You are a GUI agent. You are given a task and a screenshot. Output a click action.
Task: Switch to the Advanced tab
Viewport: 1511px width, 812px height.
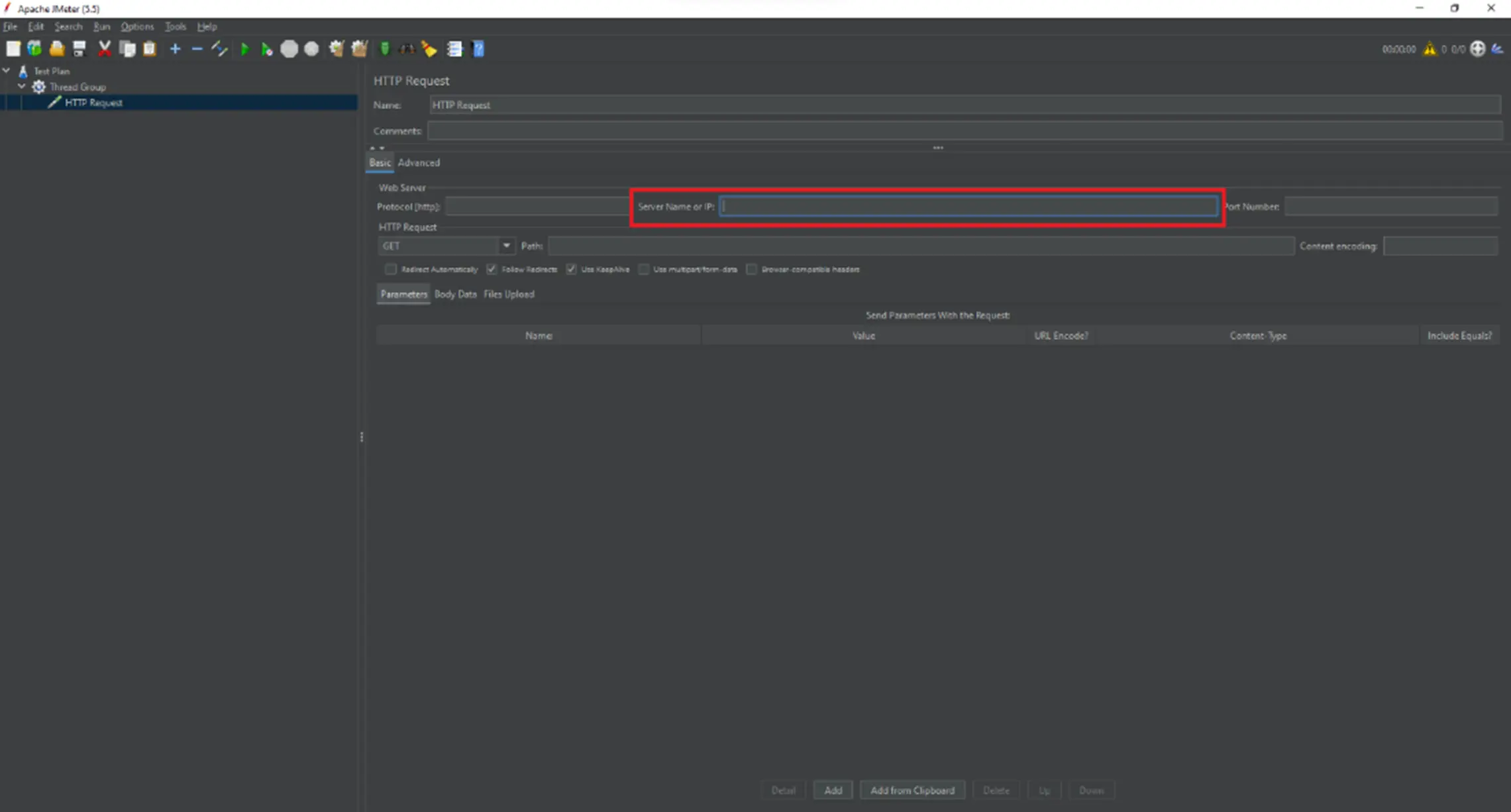coord(419,162)
